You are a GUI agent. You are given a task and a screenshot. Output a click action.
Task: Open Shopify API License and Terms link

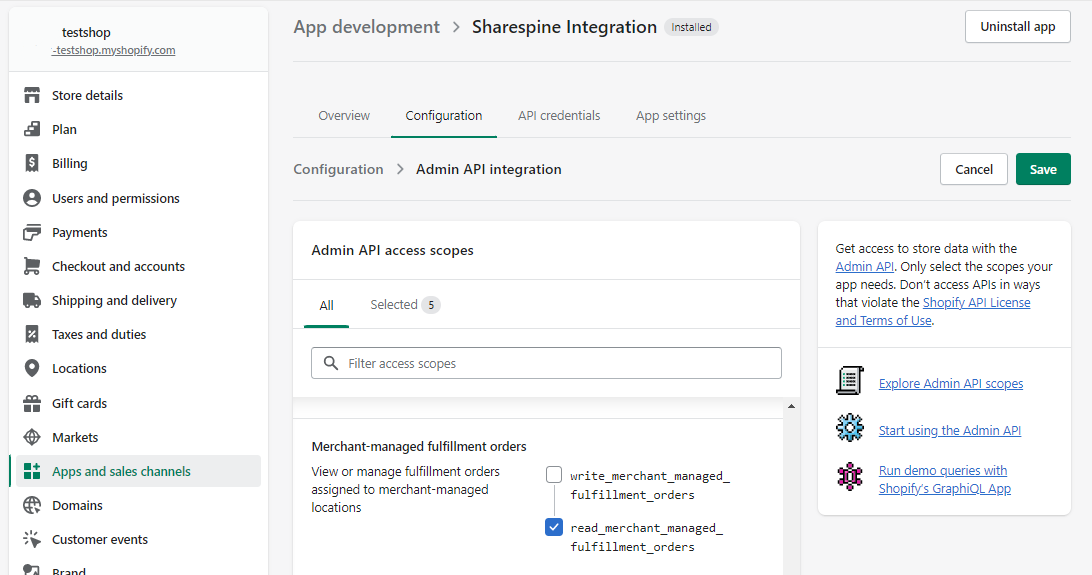[976, 302]
